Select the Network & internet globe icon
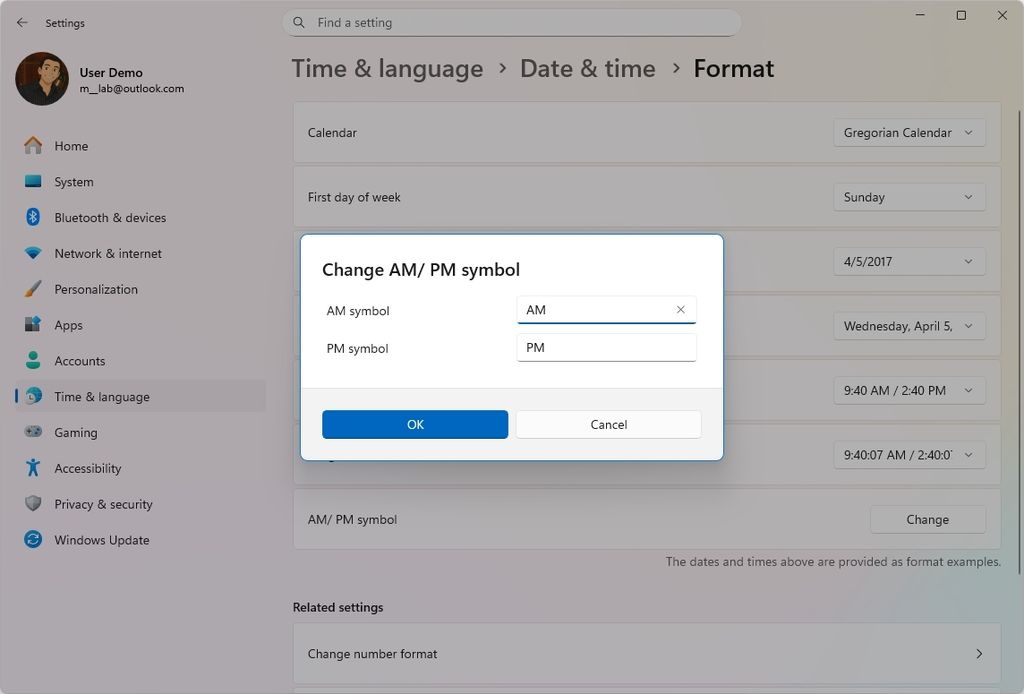The width and height of the screenshot is (1024, 694). pyautogui.click(x=33, y=253)
